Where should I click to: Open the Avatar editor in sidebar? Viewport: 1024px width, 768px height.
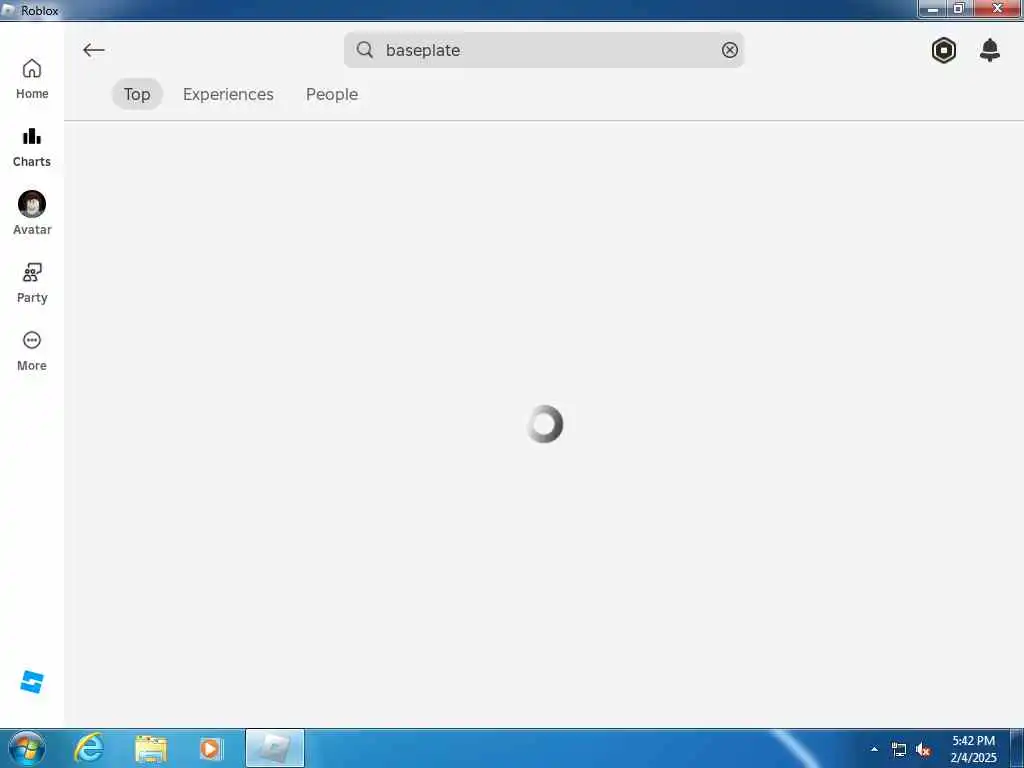pos(32,213)
